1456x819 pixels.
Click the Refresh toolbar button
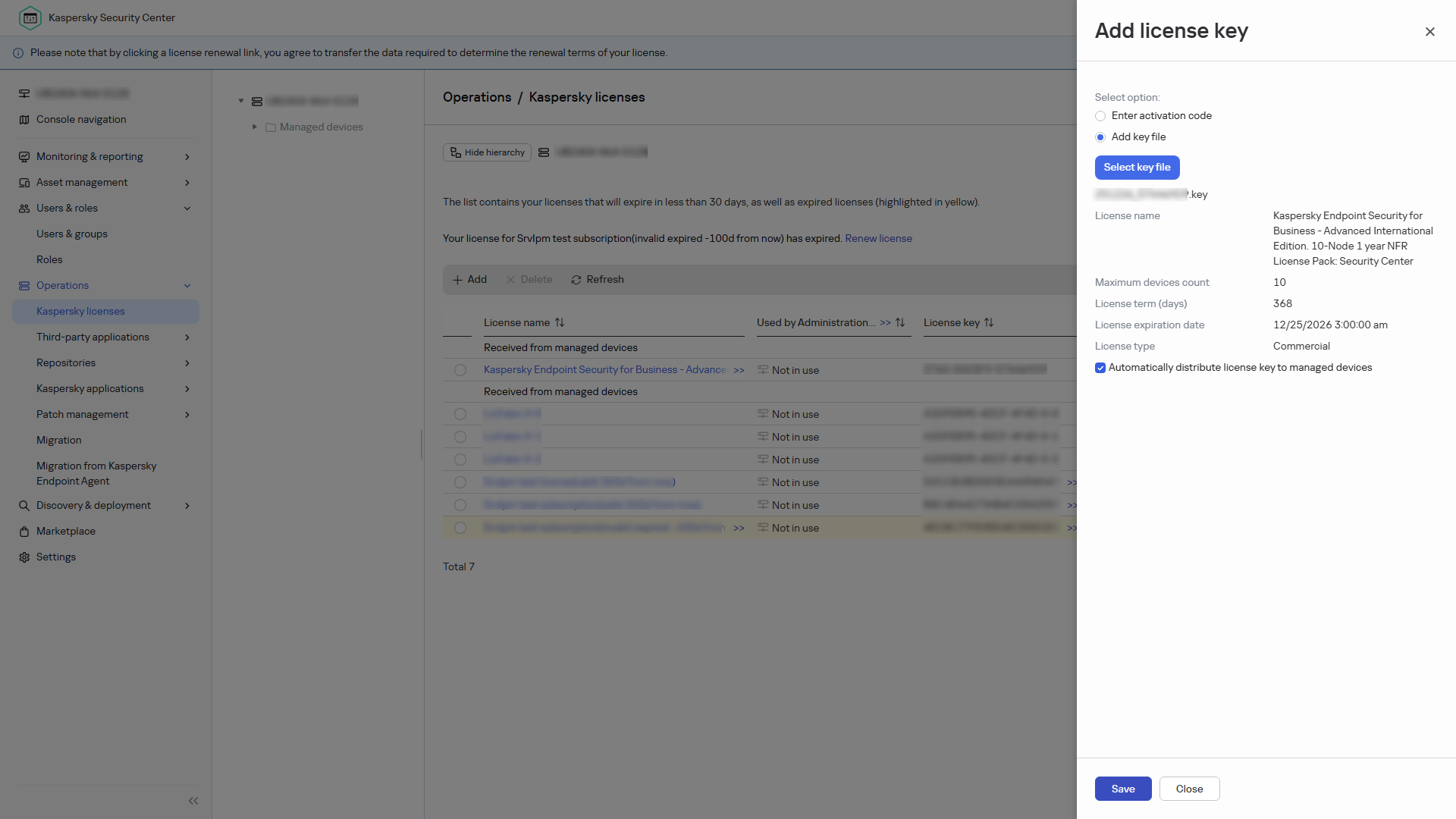point(598,280)
